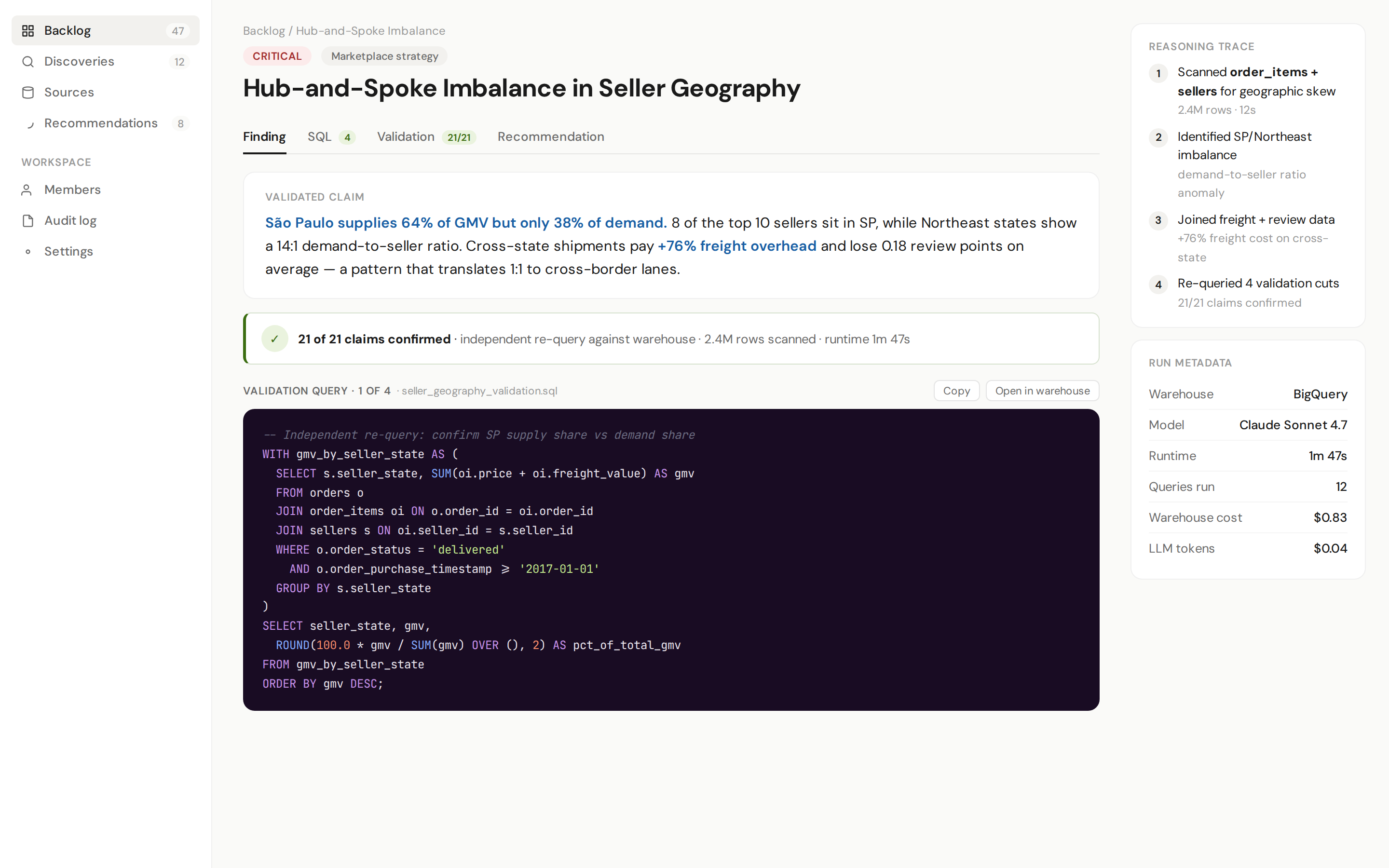Click the Backlog grid icon

coord(27,30)
